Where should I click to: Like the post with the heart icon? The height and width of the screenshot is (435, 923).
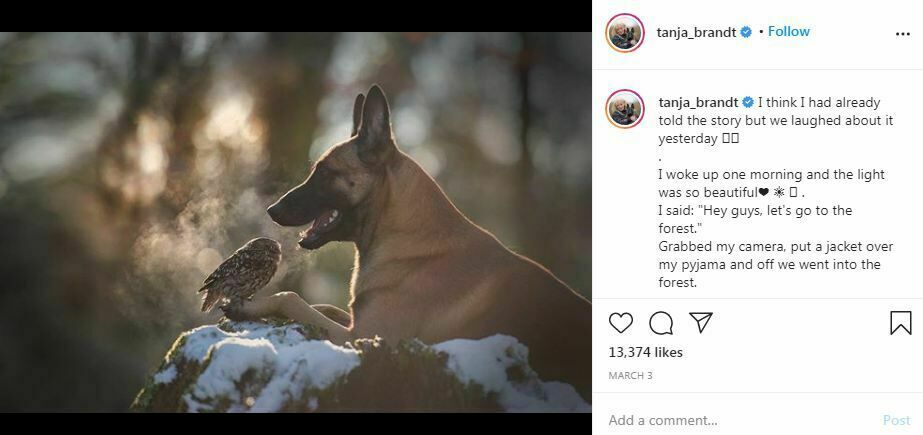coord(621,323)
